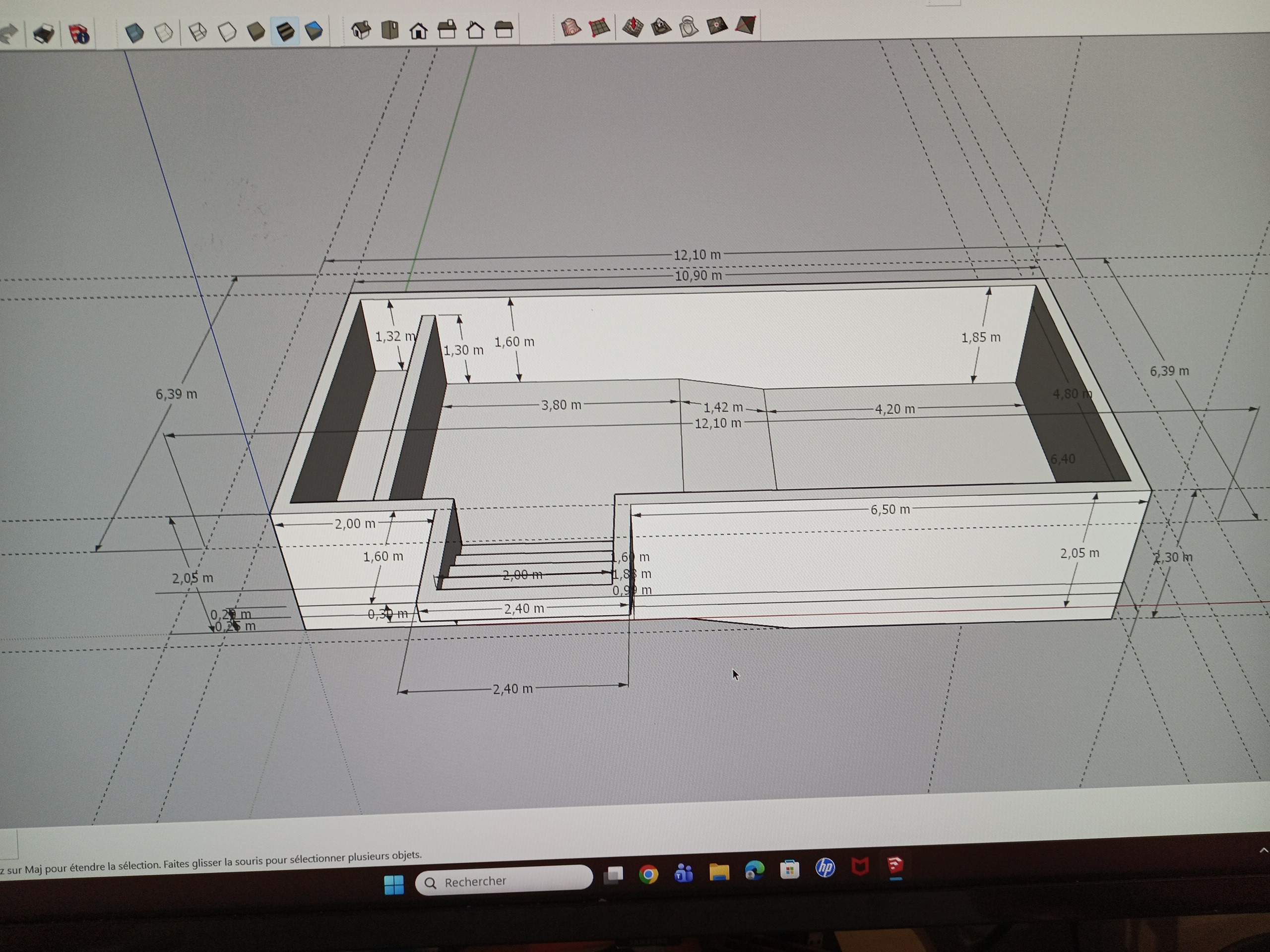Image resolution: width=1270 pixels, height=952 pixels.
Task: Select the Sandbox From Scratch tool
Action: pyautogui.click(x=599, y=28)
